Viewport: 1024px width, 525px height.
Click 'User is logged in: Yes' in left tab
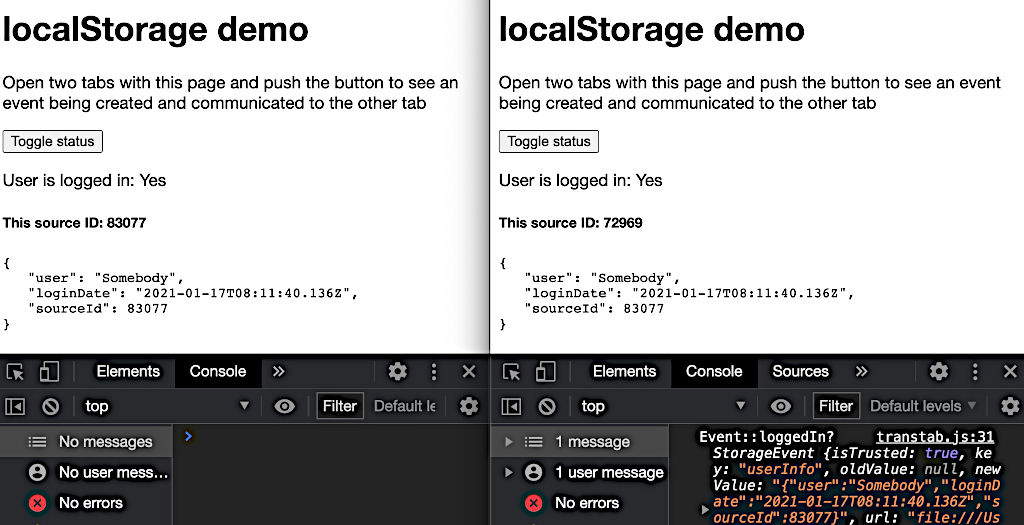[x=84, y=180]
